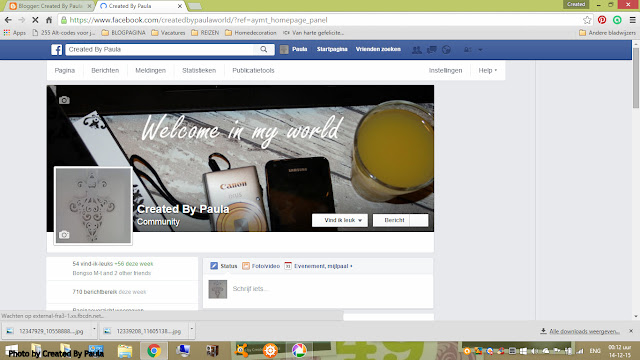The height and width of the screenshot is (360, 640).
Task: Open options arrow for 12339208 download
Action: (191, 329)
